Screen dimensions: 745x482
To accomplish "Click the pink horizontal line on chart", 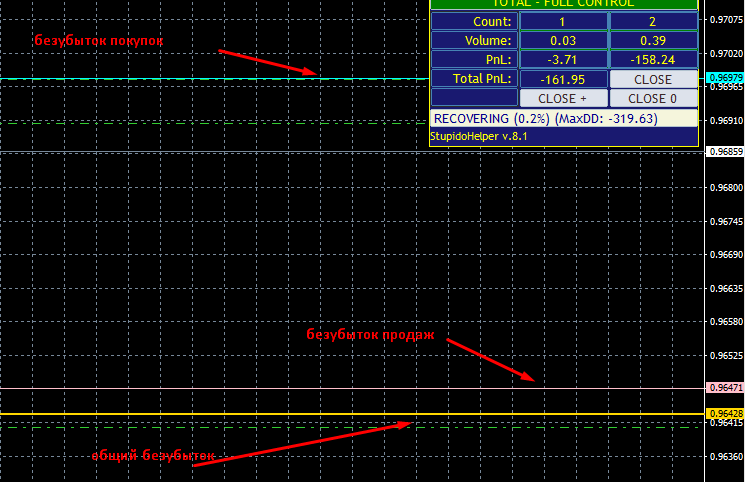I will (x=352, y=388).
